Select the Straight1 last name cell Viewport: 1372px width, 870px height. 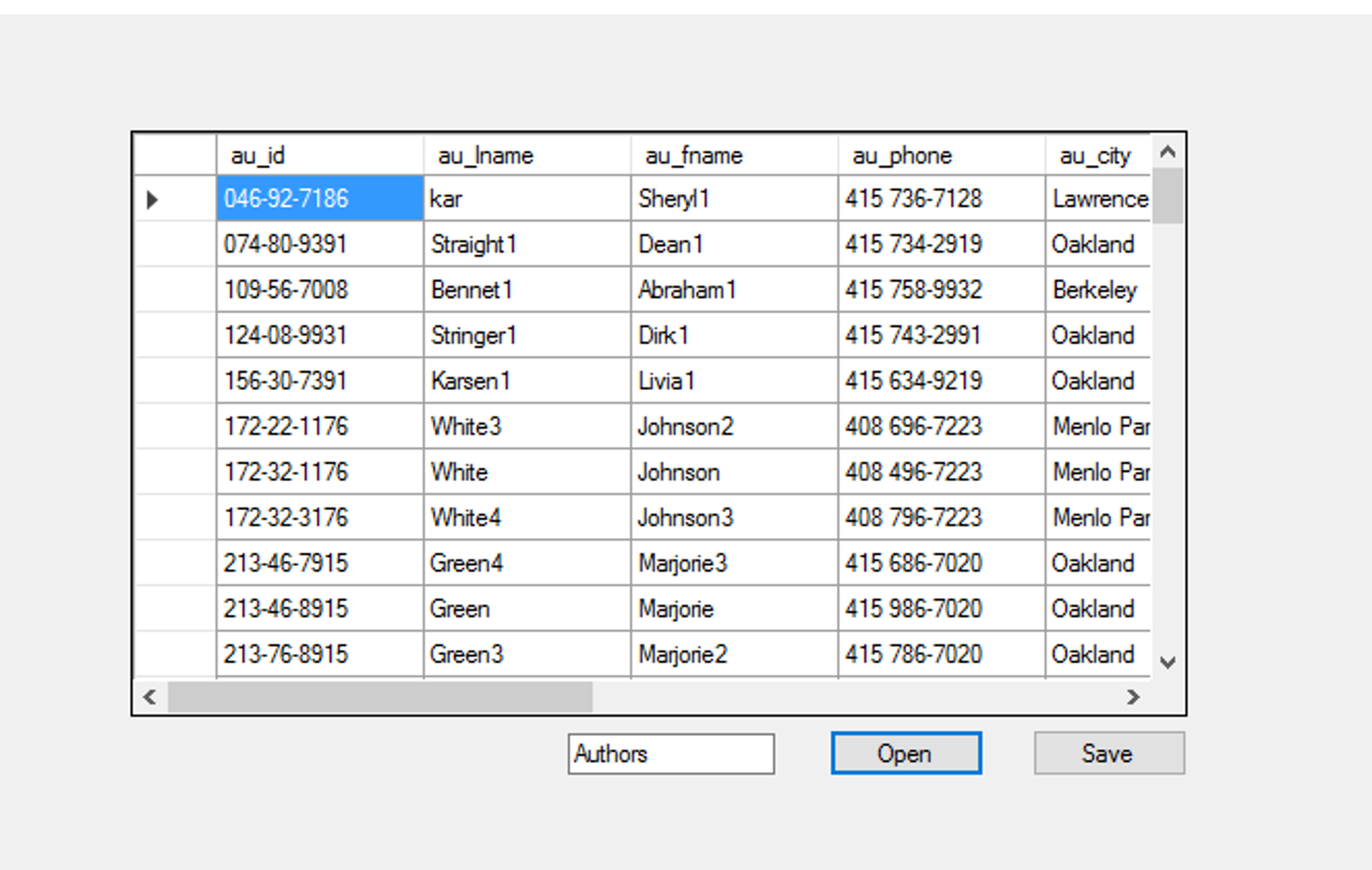click(526, 244)
